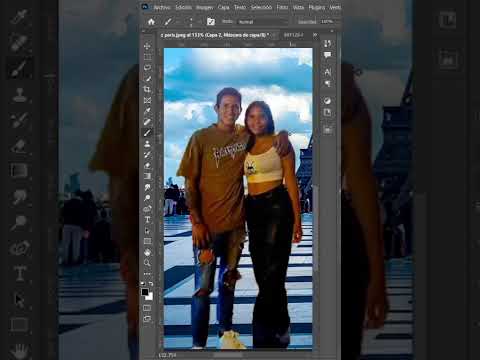
Task: Select the Dodge tool
Action: click(x=147, y=198)
